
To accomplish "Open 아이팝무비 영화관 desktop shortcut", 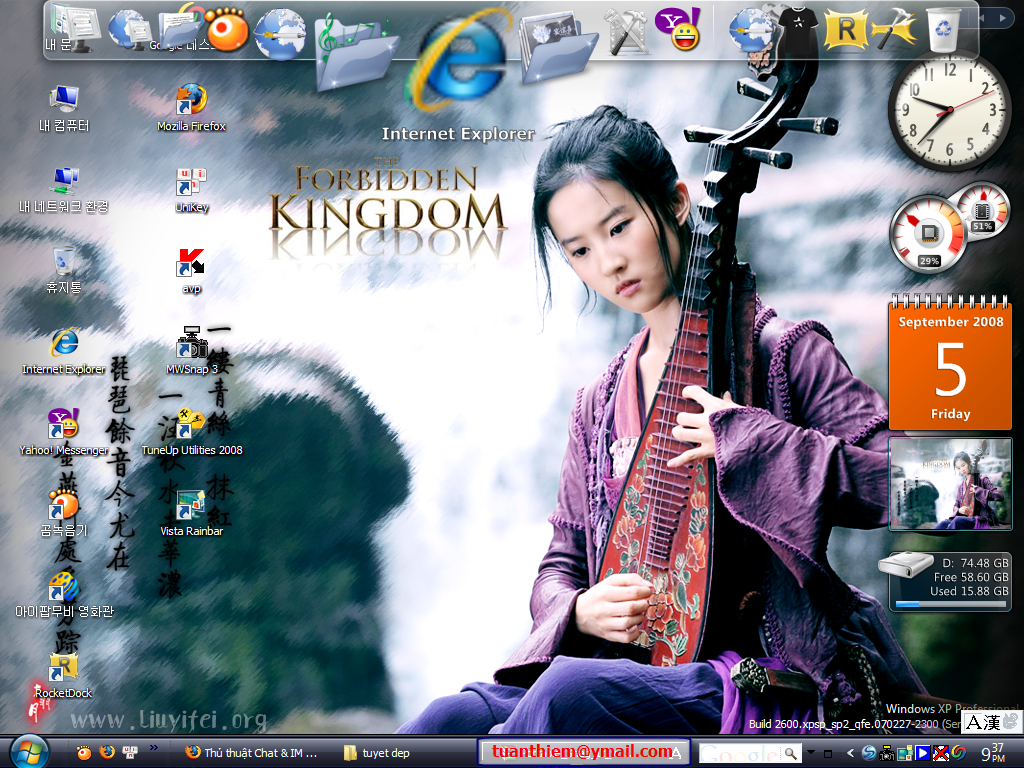I will coord(64,594).
